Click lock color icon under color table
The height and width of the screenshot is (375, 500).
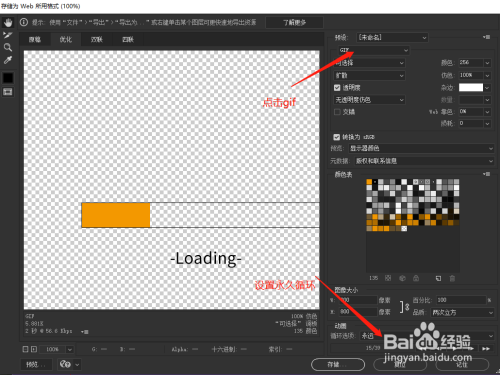(416, 278)
